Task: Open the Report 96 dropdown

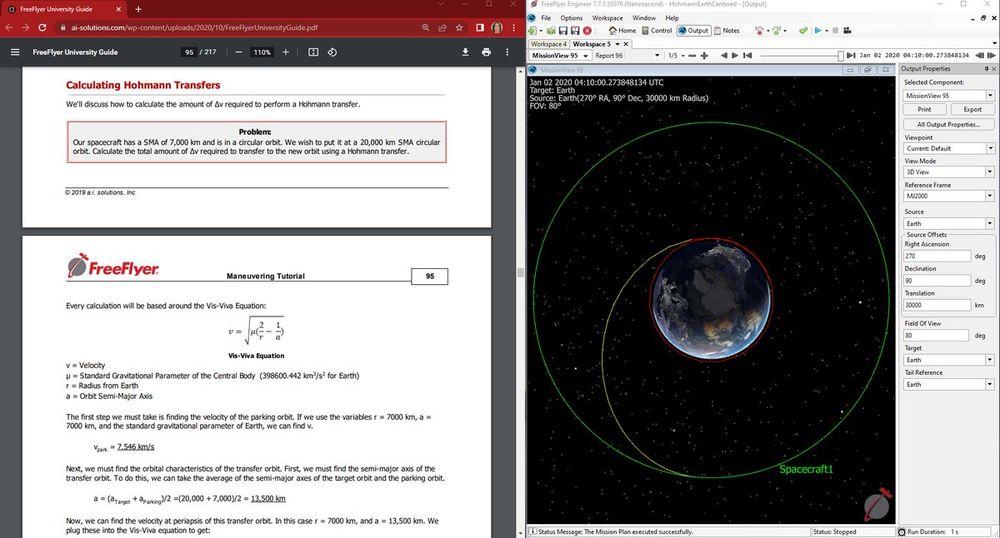Action: [x=658, y=55]
